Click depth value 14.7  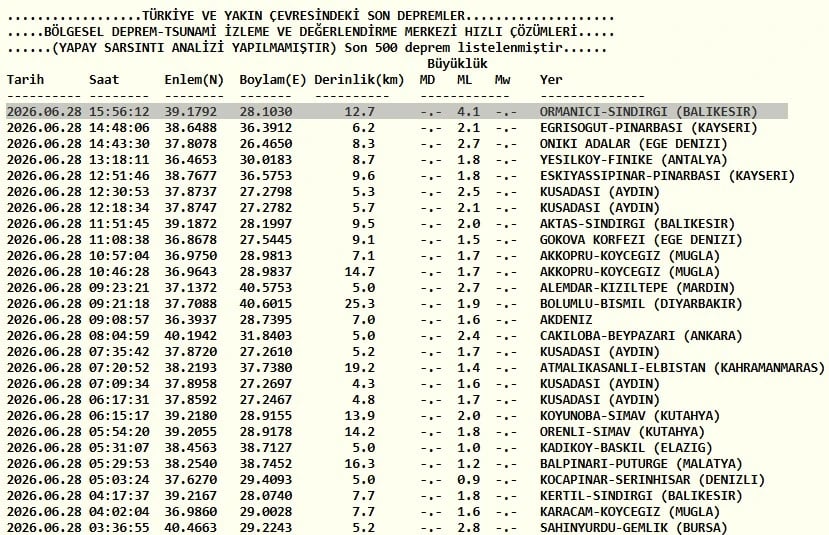(x=360, y=272)
